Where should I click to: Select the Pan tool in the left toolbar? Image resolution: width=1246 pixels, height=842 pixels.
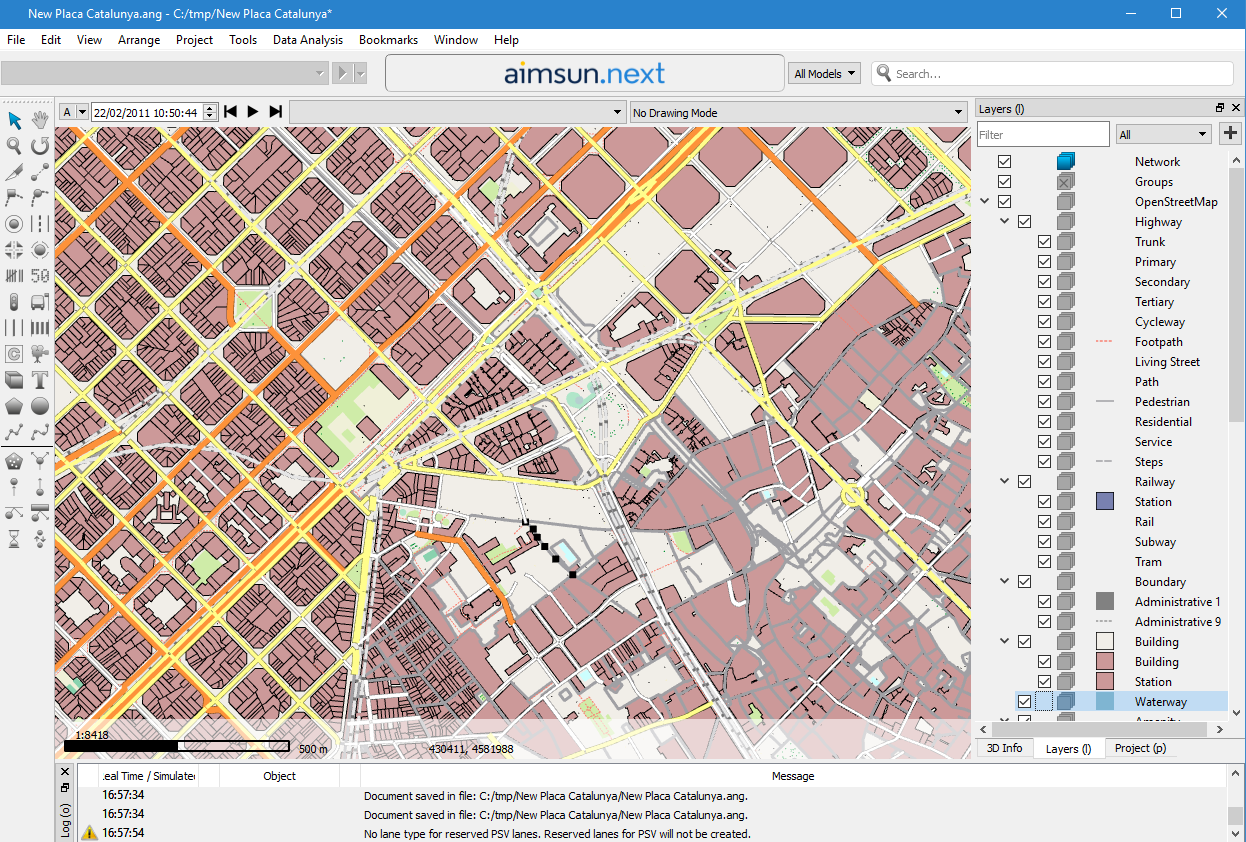pos(38,119)
